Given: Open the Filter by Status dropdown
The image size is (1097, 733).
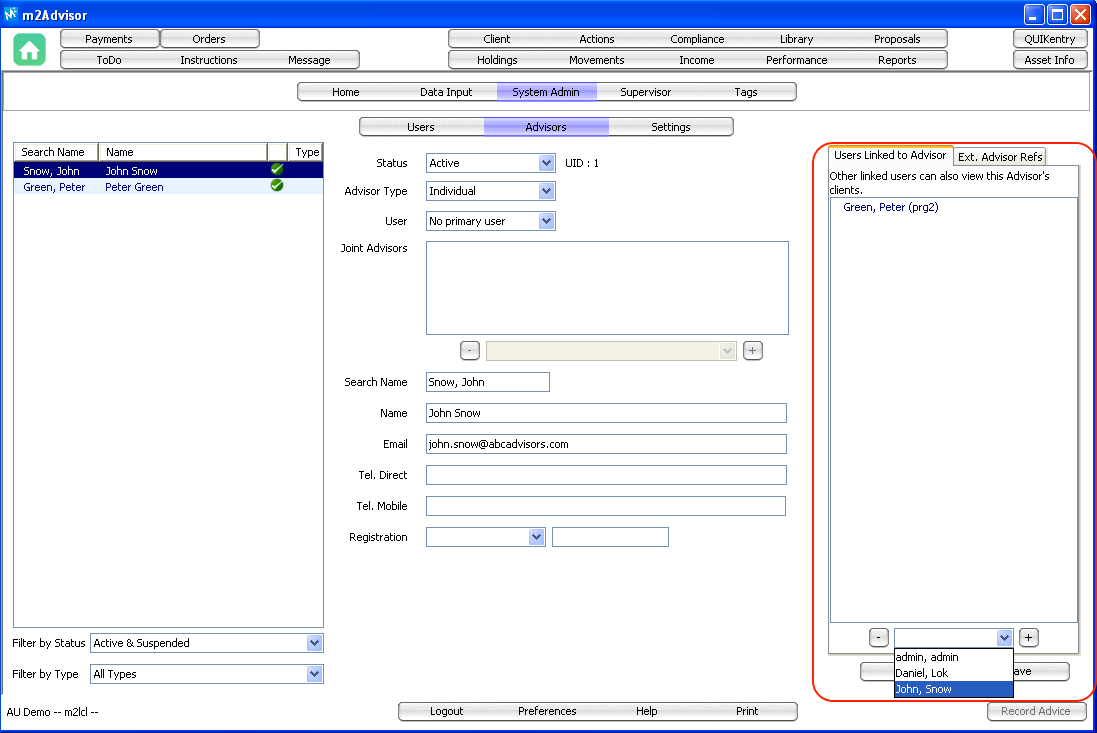Looking at the screenshot, I should click(314, 643).
